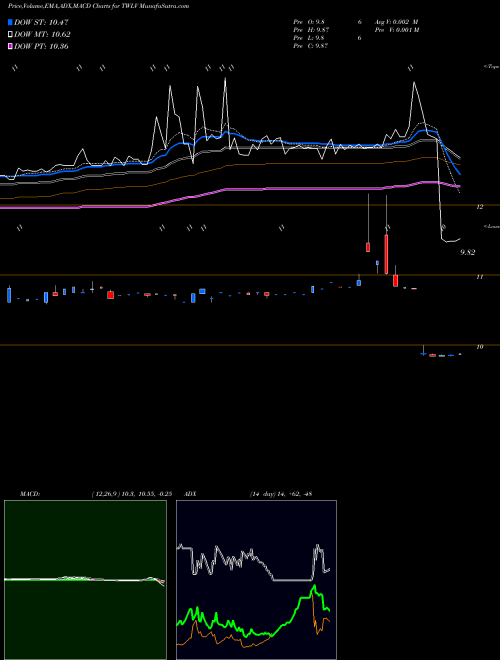Click the tall red candlestick above 11
The width and height of the screenshot is (500, 660).
386,255
